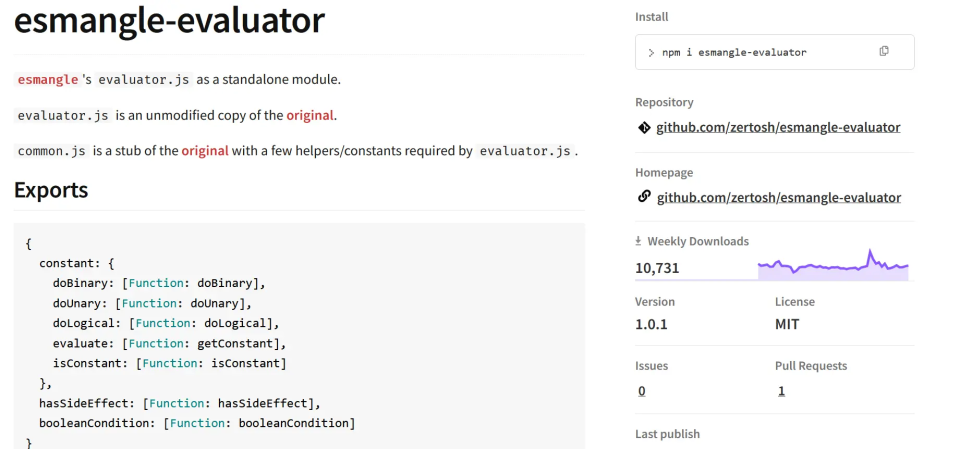960x449 pixels.
Task: Open the 'original' link in common.js line
Action: pyautogui.click(x=205, y=151)
